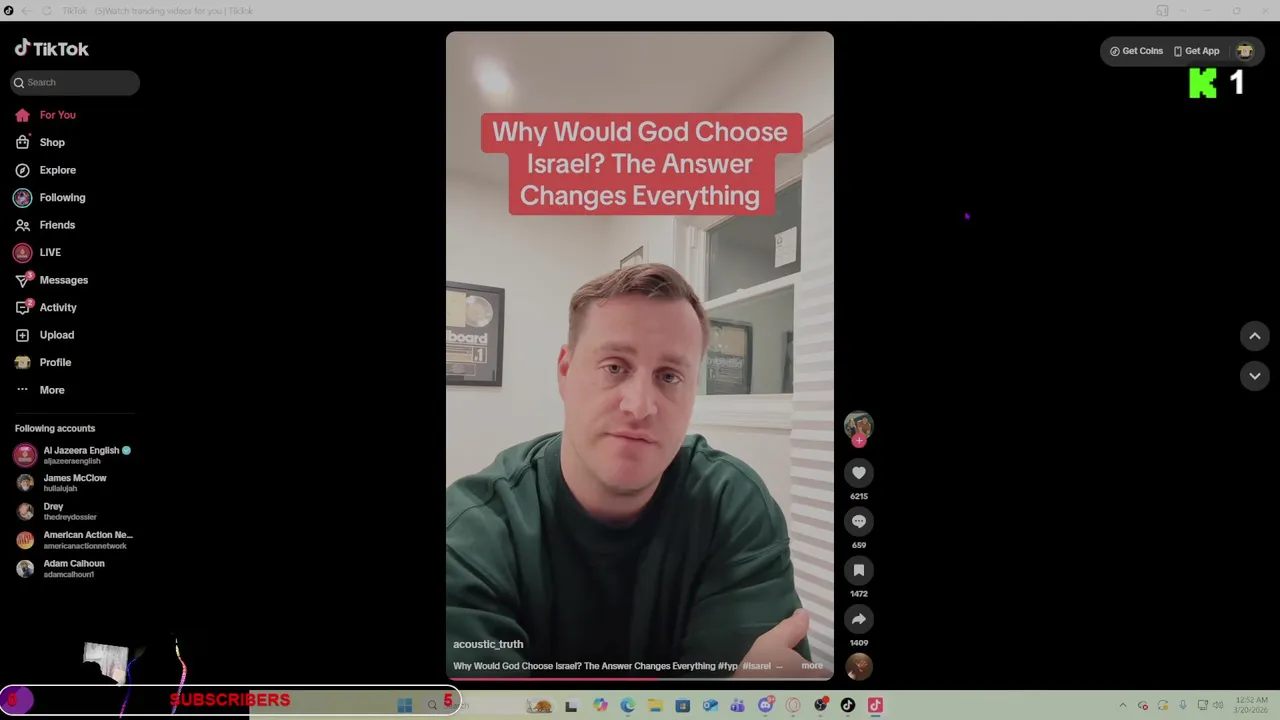1280x720 pixels.
Task: Open the Windows Start menu
Action: click(405, 705)
